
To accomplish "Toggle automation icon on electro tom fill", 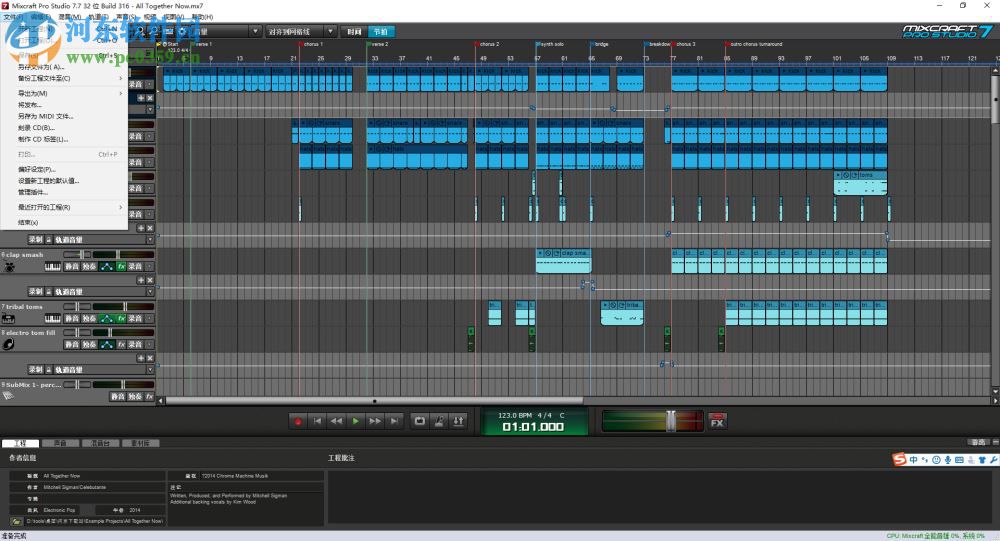I will pos(107,345).
